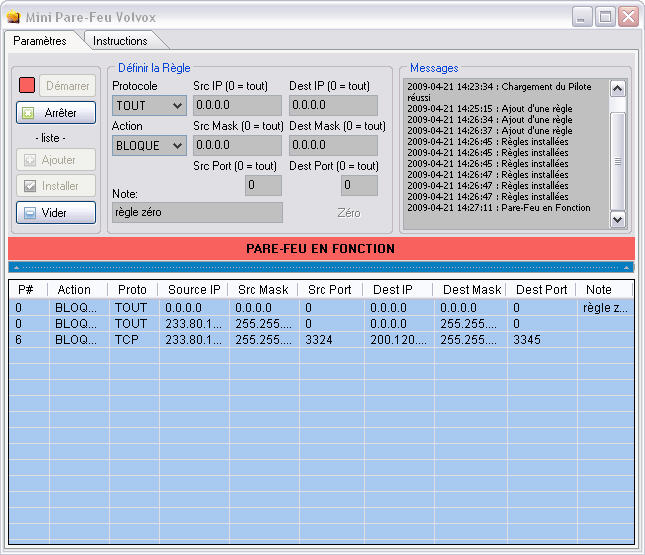Click the red status indicator square
Viewport: 645px width, 555px height.
[27, 86]
